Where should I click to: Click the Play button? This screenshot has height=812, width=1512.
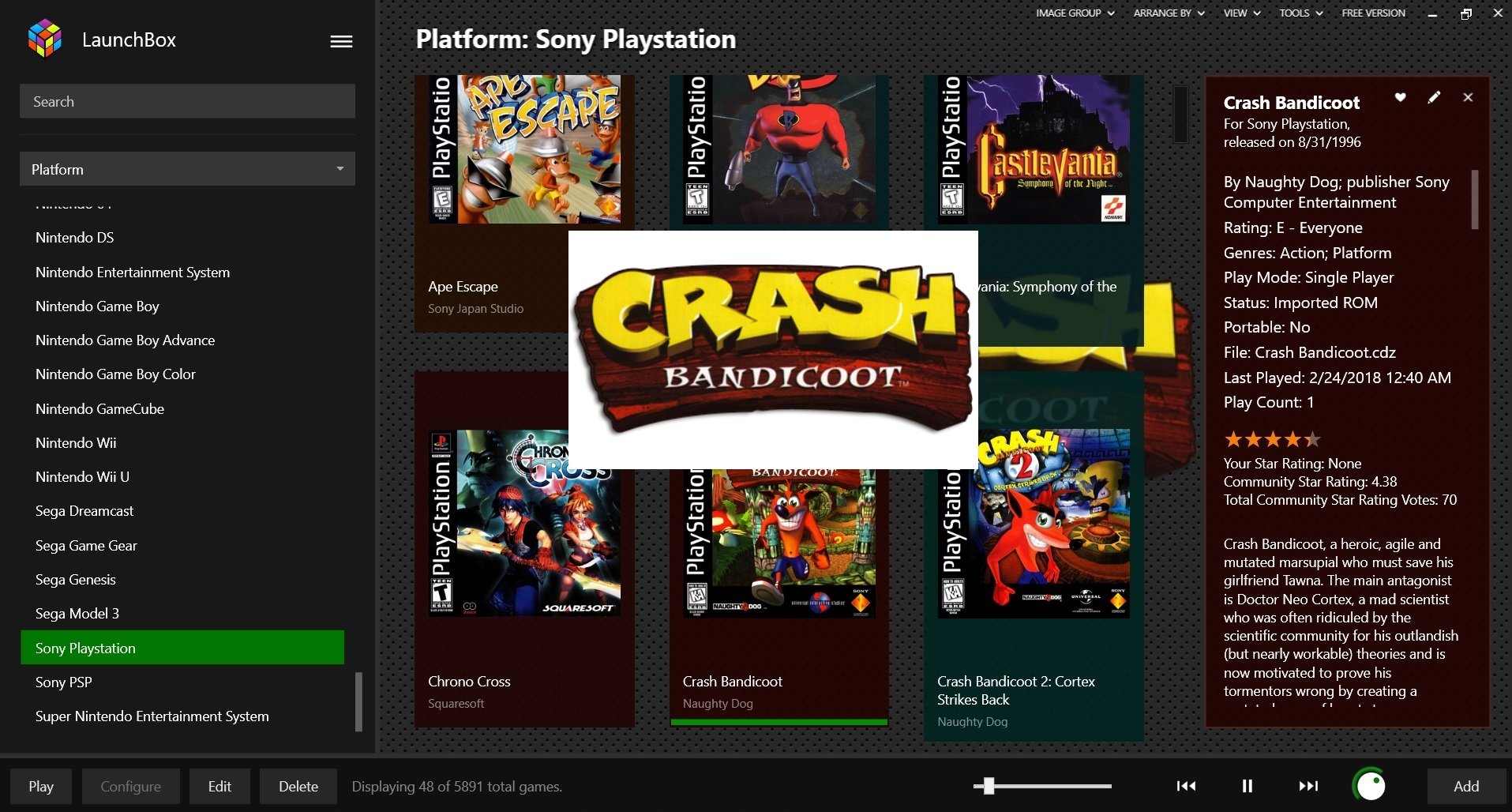(41, 786)
